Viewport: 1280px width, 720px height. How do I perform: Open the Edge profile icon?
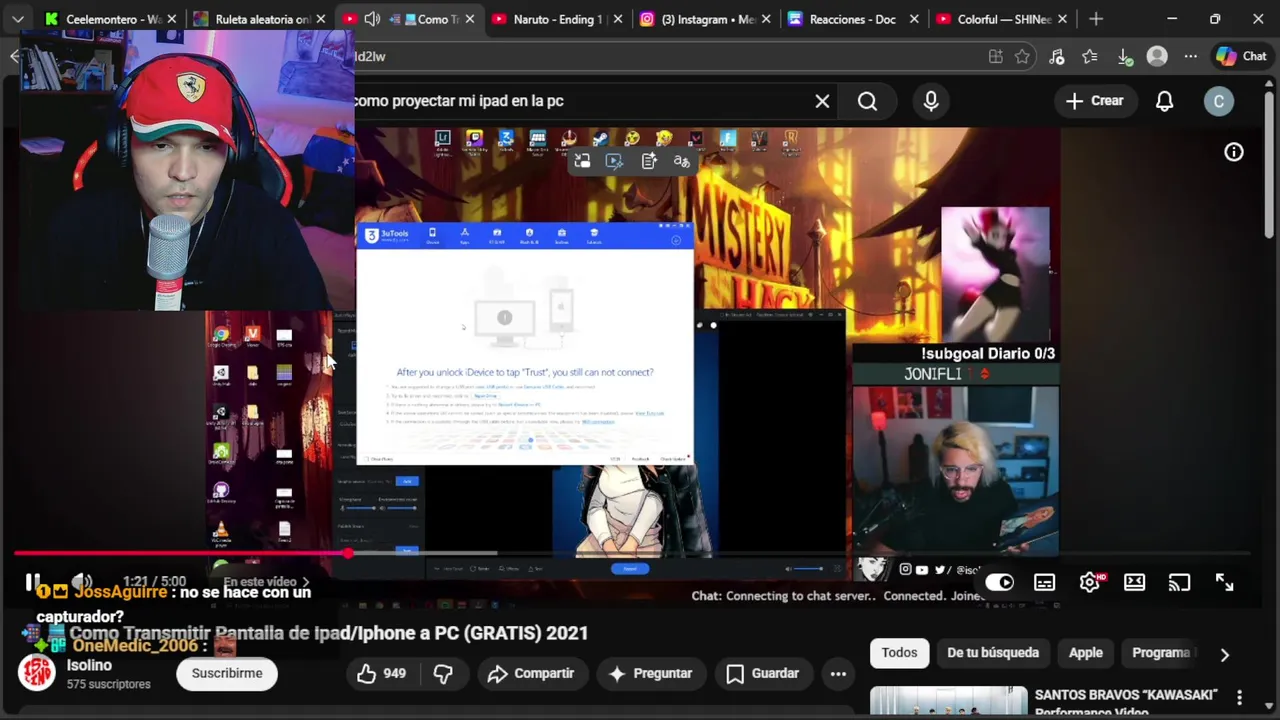(x=1157, y=57)
